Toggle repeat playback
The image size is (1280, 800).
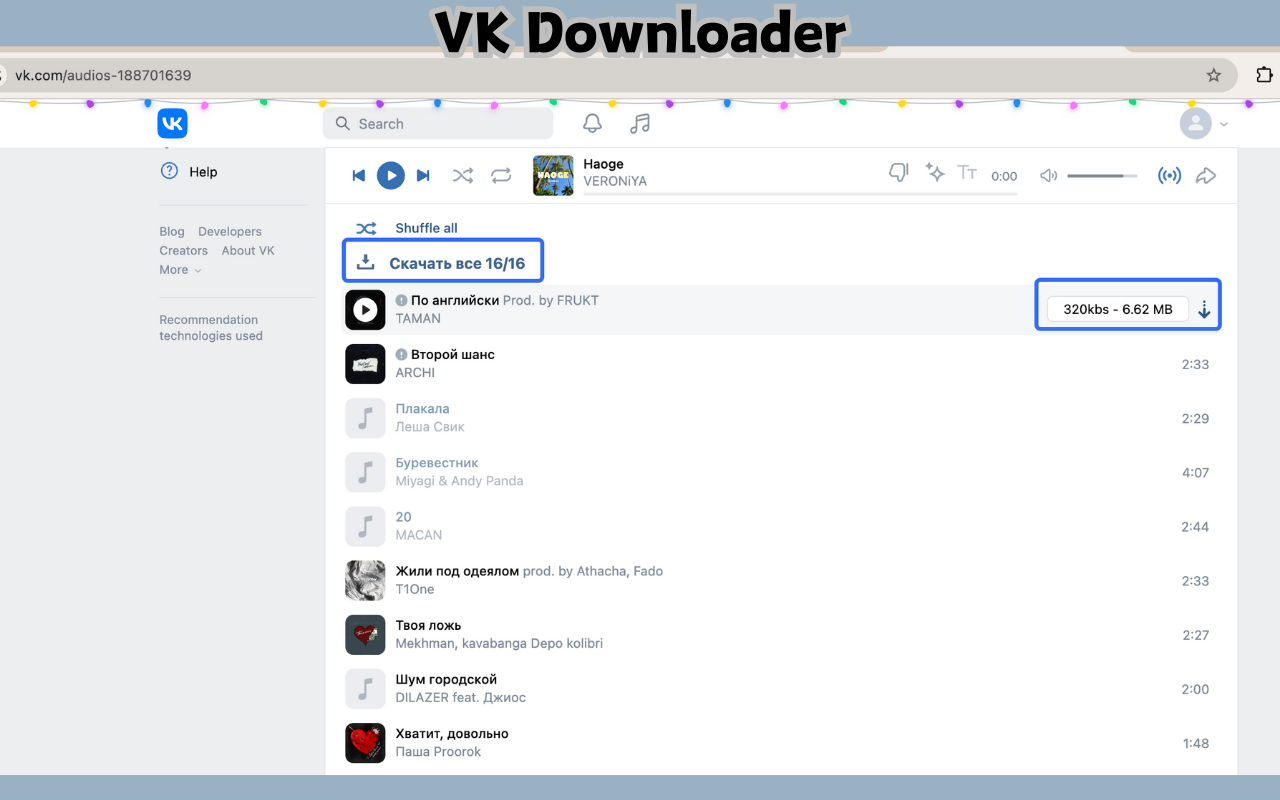[501, 175]
